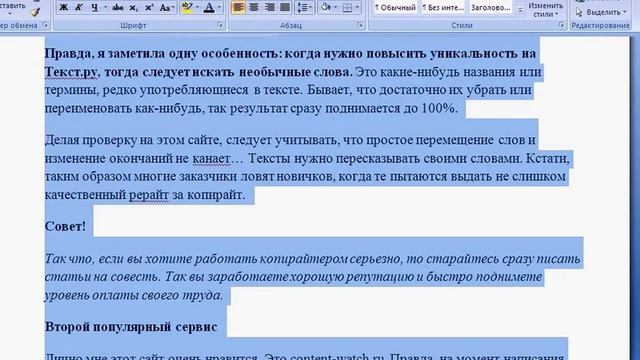The image size is (640, 360).
Task: Apply yellow text highlight color
Action: 187,7
